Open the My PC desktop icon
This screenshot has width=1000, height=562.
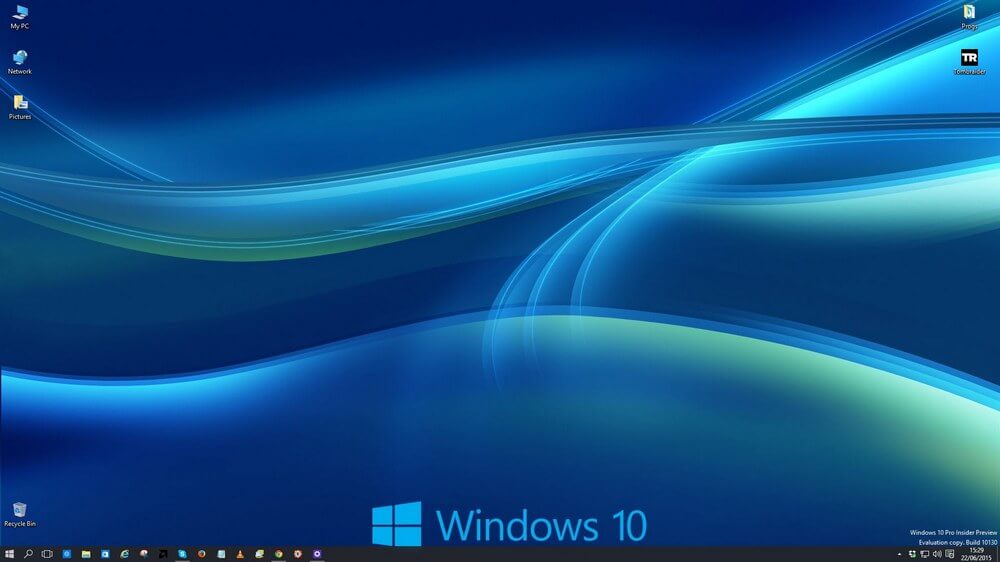tap(20, 17)
